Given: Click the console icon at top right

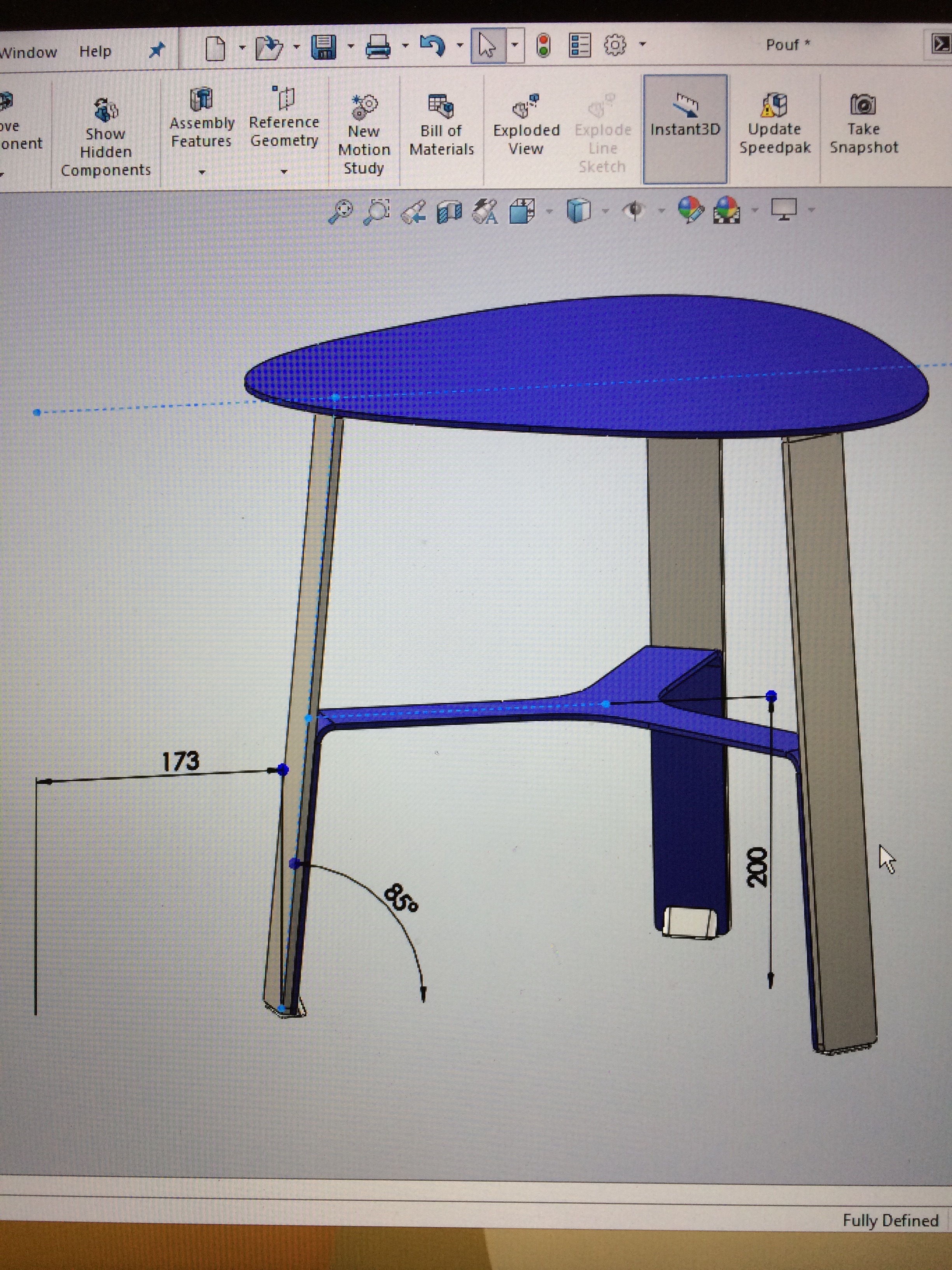Looking at the screenshot, I should click(940, 44).
